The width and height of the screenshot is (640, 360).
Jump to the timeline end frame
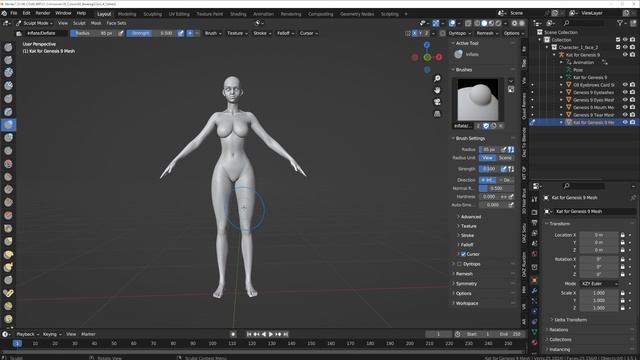(x=286, y=334)
